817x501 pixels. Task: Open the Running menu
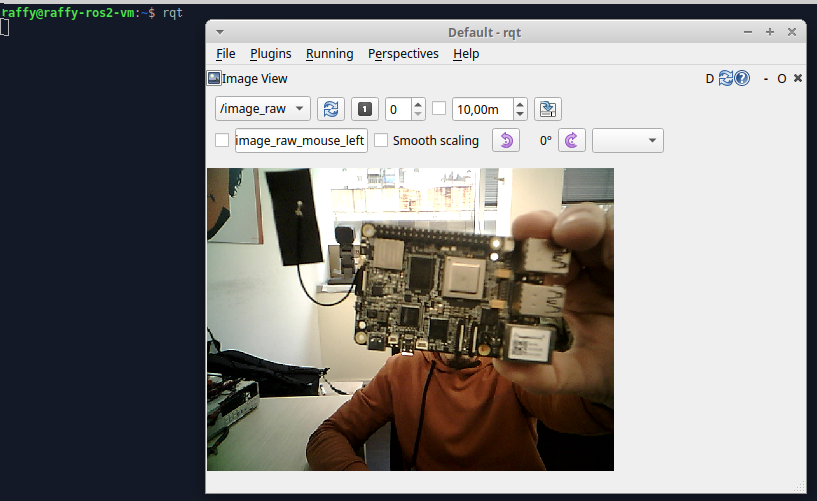pyautogui.click(x=329, y=54)
